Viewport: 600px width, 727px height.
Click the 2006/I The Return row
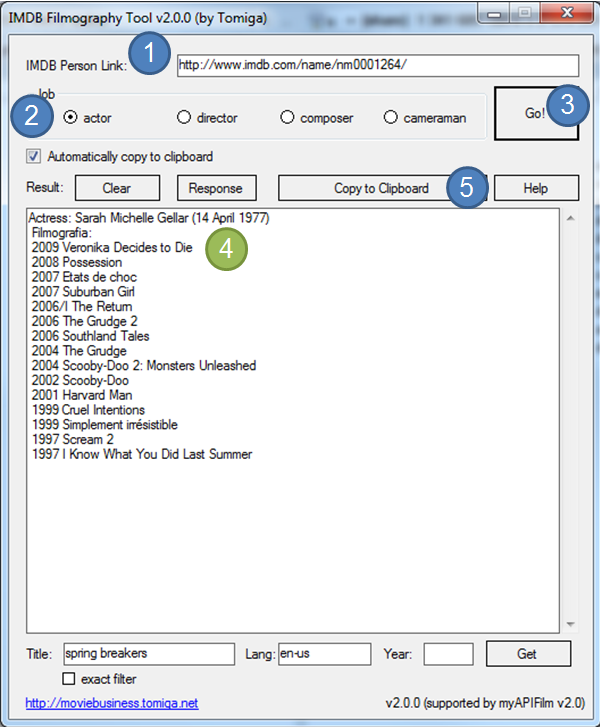(82, 306)
